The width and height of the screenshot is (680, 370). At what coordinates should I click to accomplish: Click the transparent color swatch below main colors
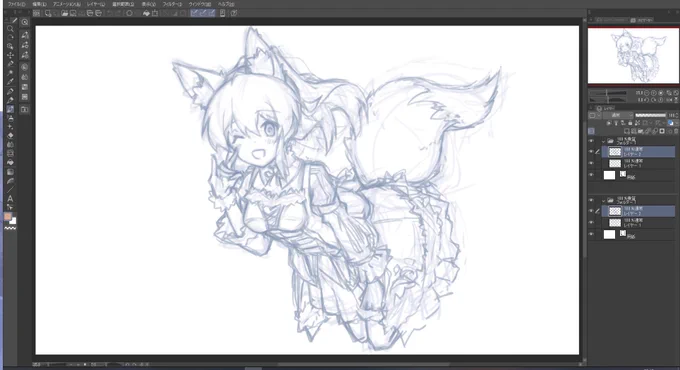10,228
